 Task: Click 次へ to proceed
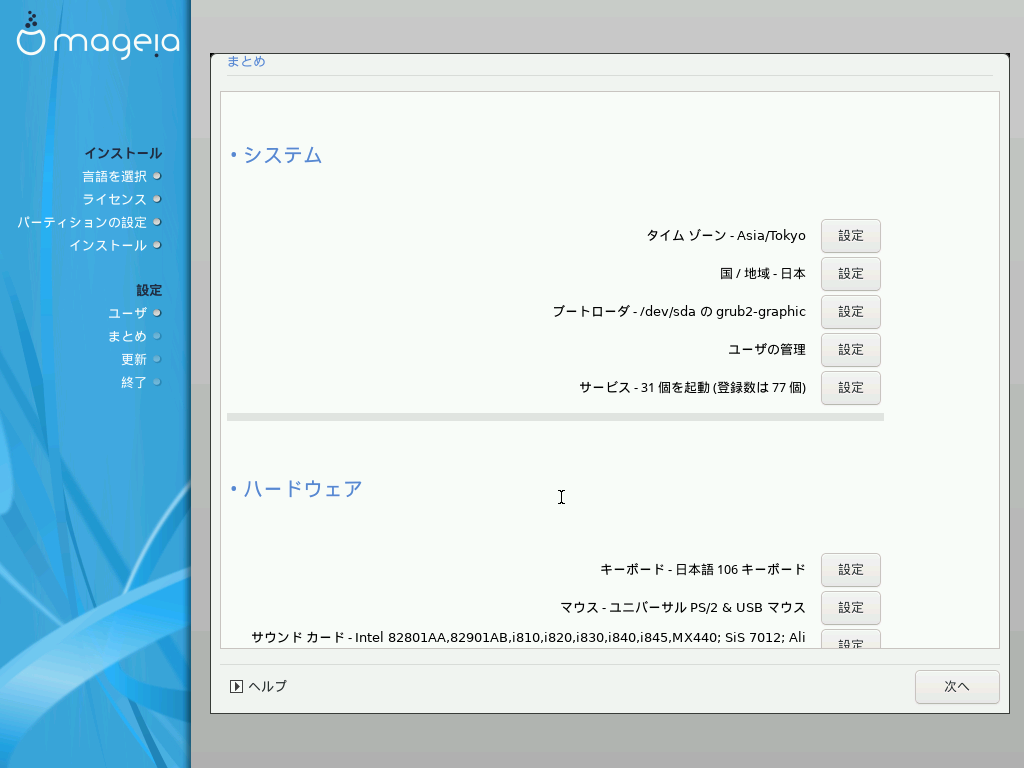[957, 686]
